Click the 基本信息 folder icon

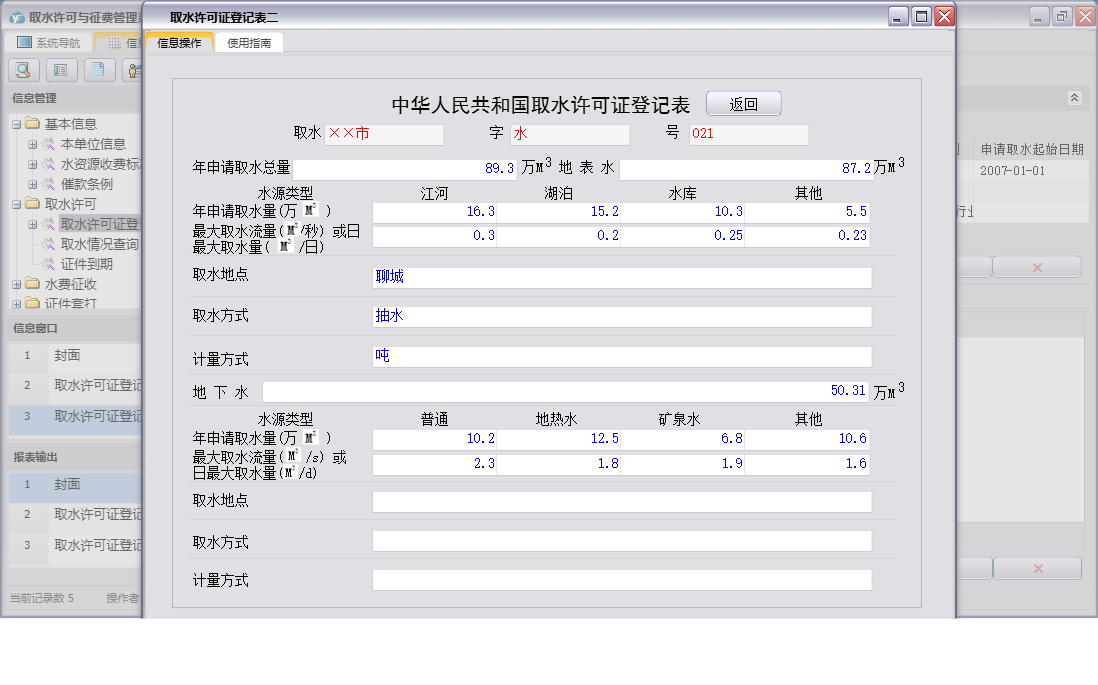click(x=32, y=123)
